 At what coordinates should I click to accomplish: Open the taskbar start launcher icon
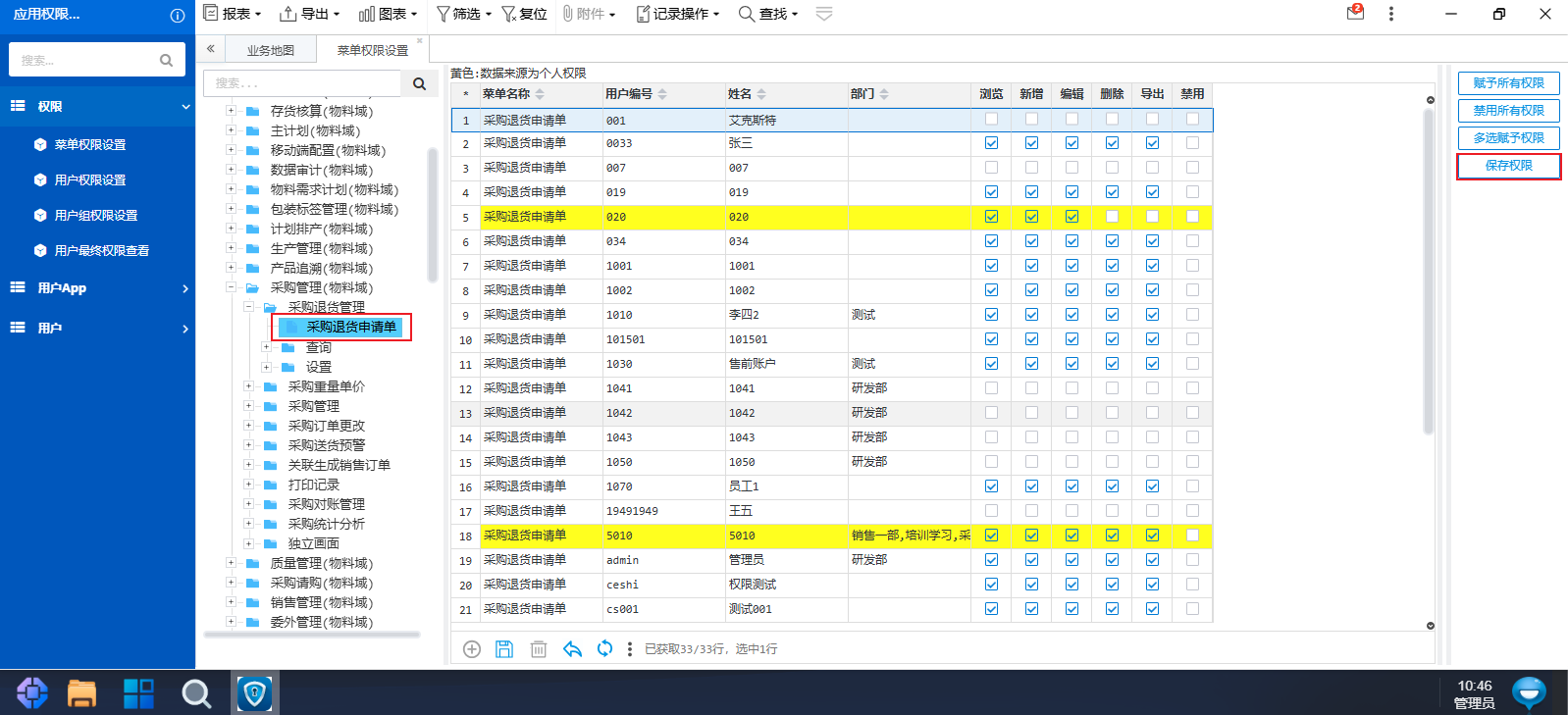(x=31, y=692)
